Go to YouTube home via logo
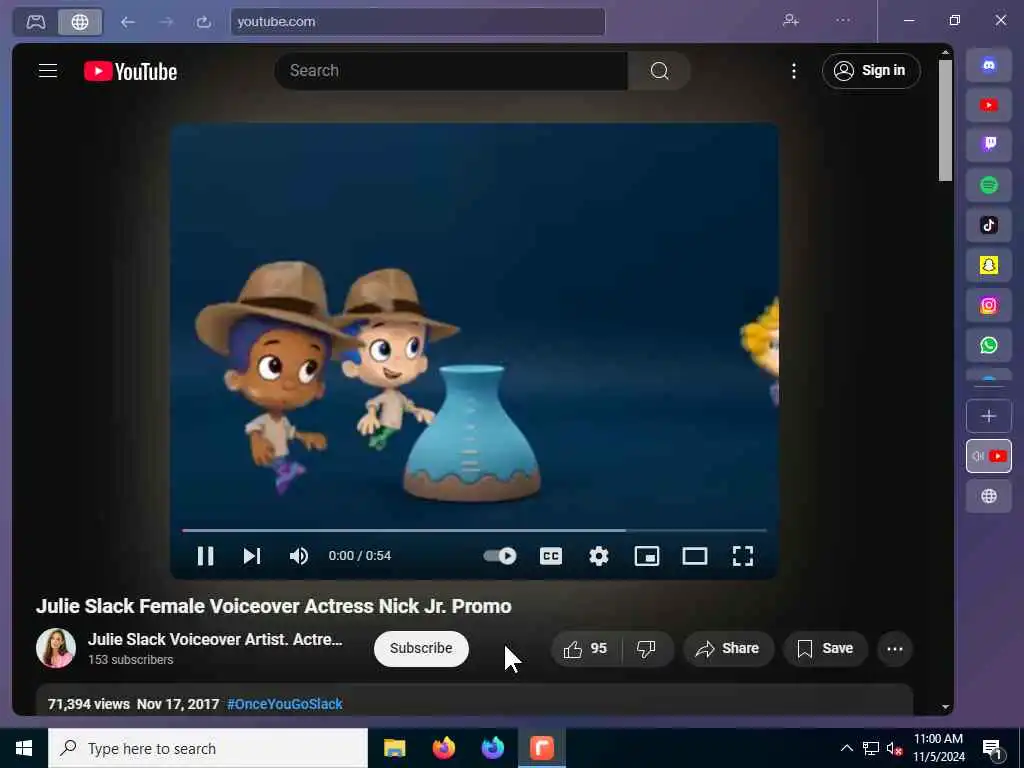The image size is (1024, 768). 131,71
